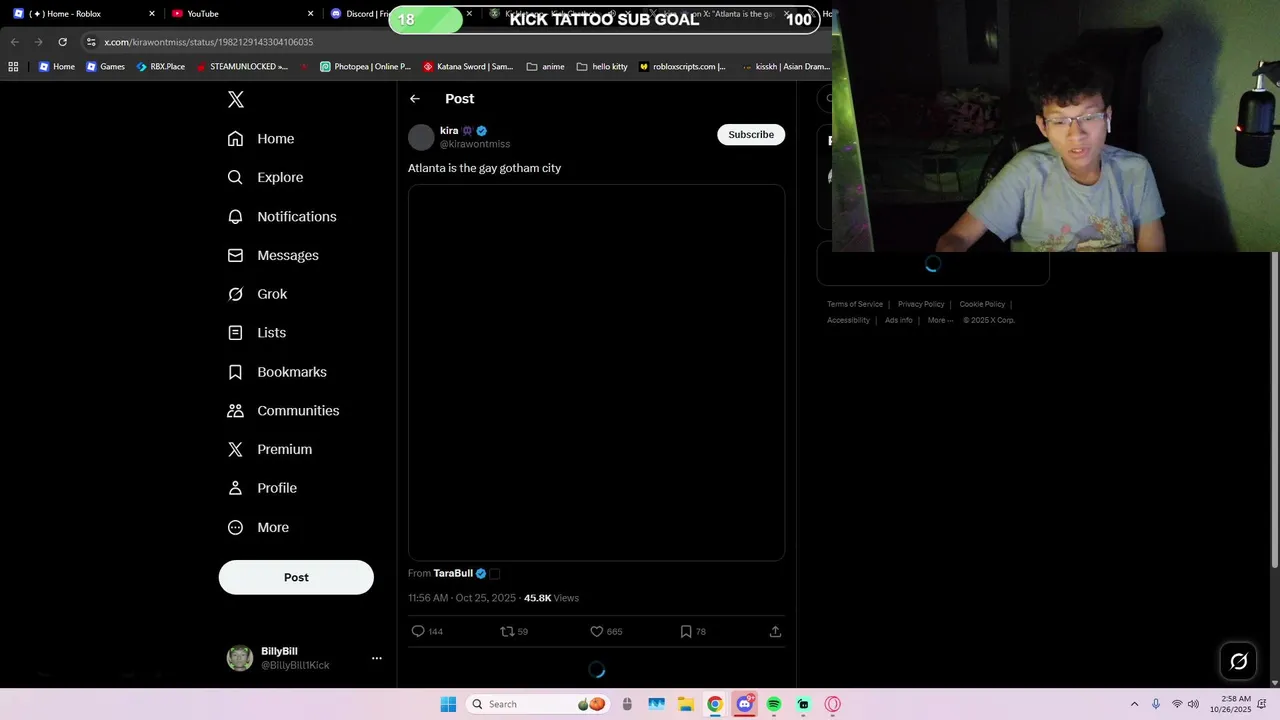
Task: Open the robloxscripts.com bookmark
Action: pyautogui.click(x=683, y=67)
